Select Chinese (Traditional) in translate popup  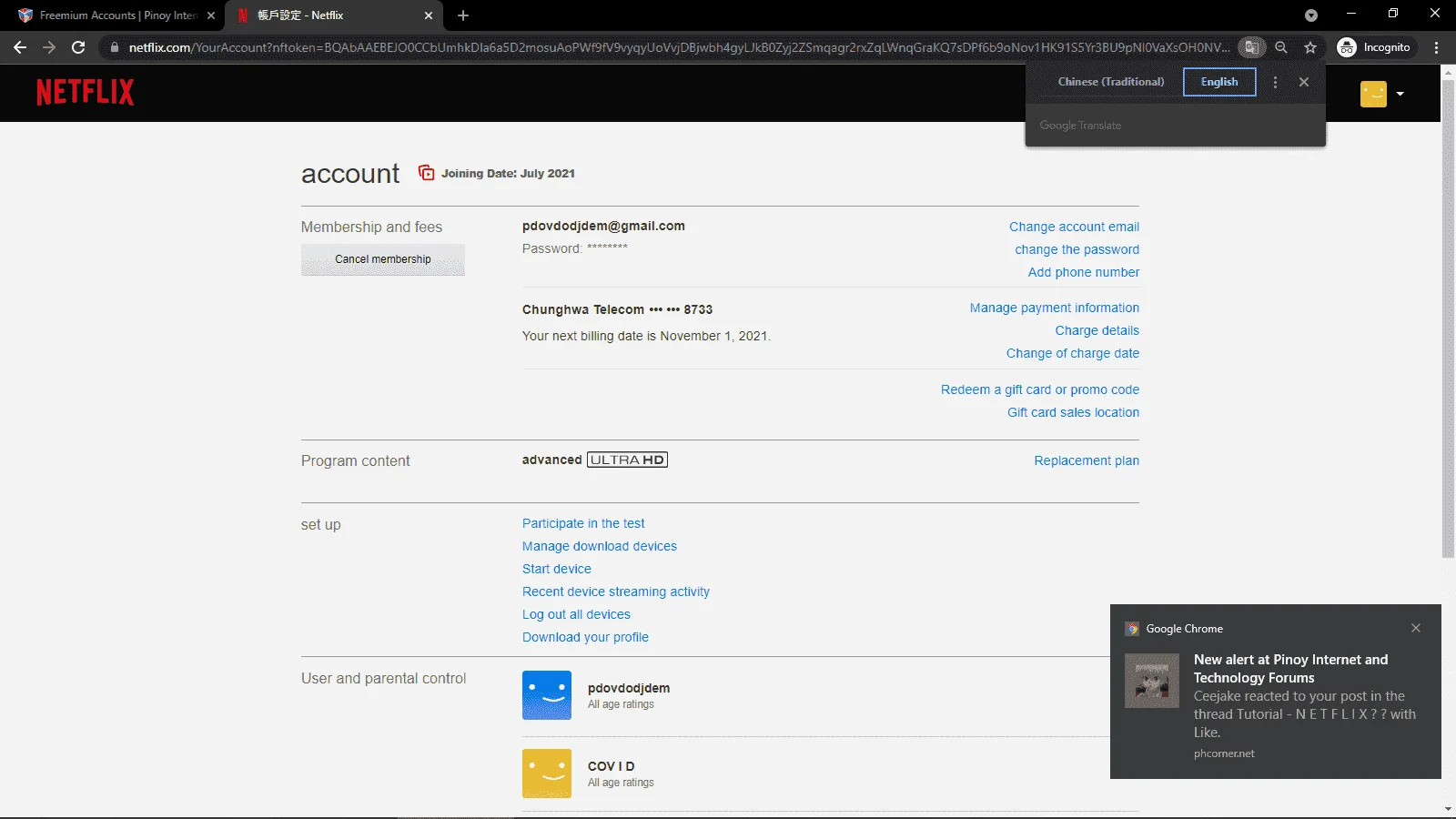click(x=1110, y=82)
